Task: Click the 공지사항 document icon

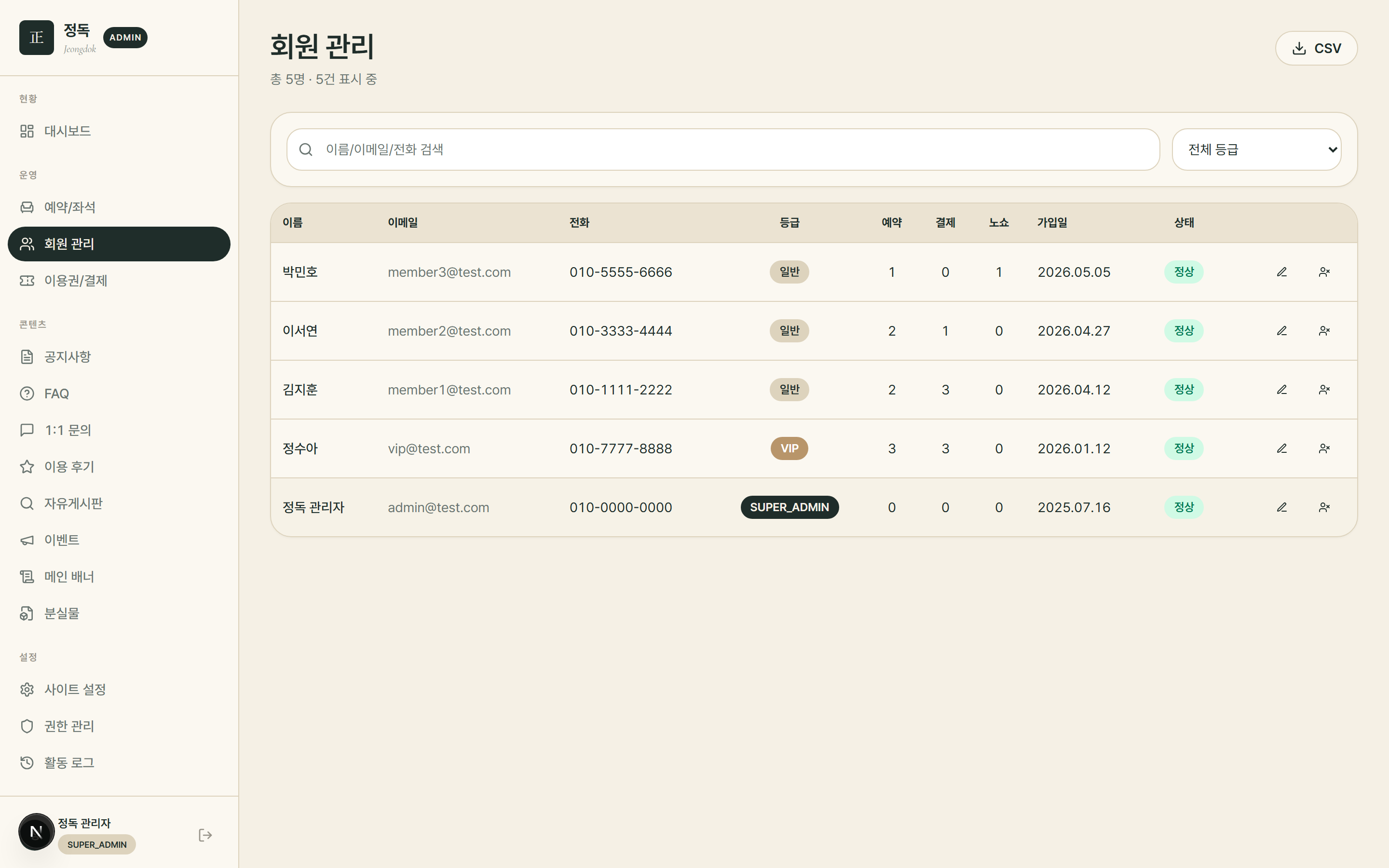Action: pos(27,357)
